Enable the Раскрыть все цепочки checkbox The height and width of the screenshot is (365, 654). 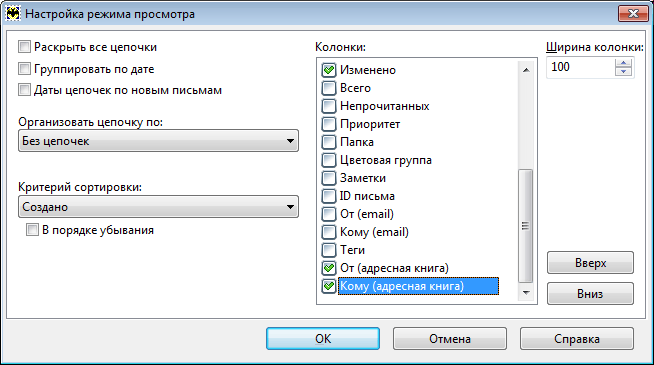pyautogui.click(x=25, y=47)
